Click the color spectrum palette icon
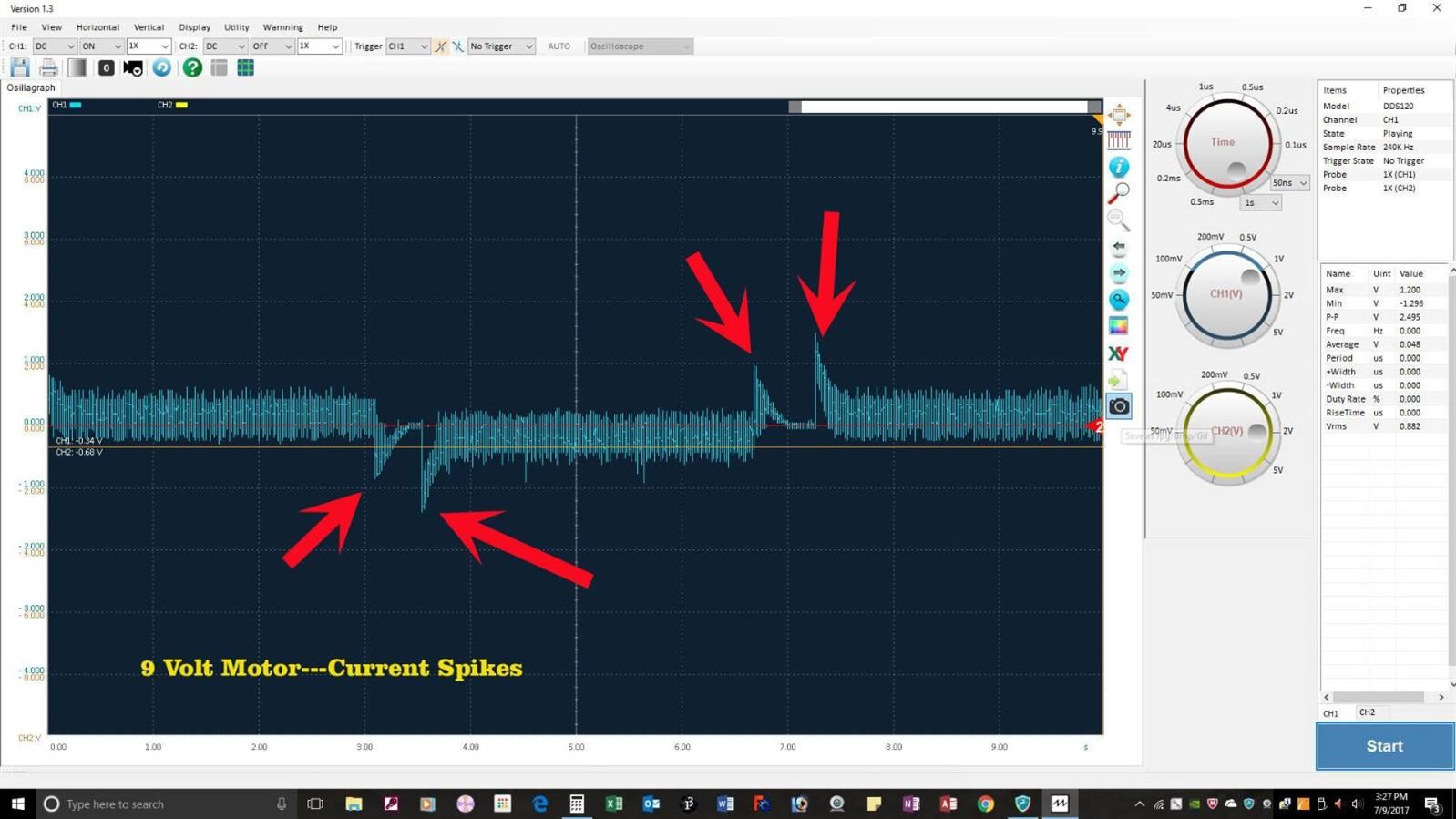This screenshot has width=1456, height=819. click(x=1119, y=326)
